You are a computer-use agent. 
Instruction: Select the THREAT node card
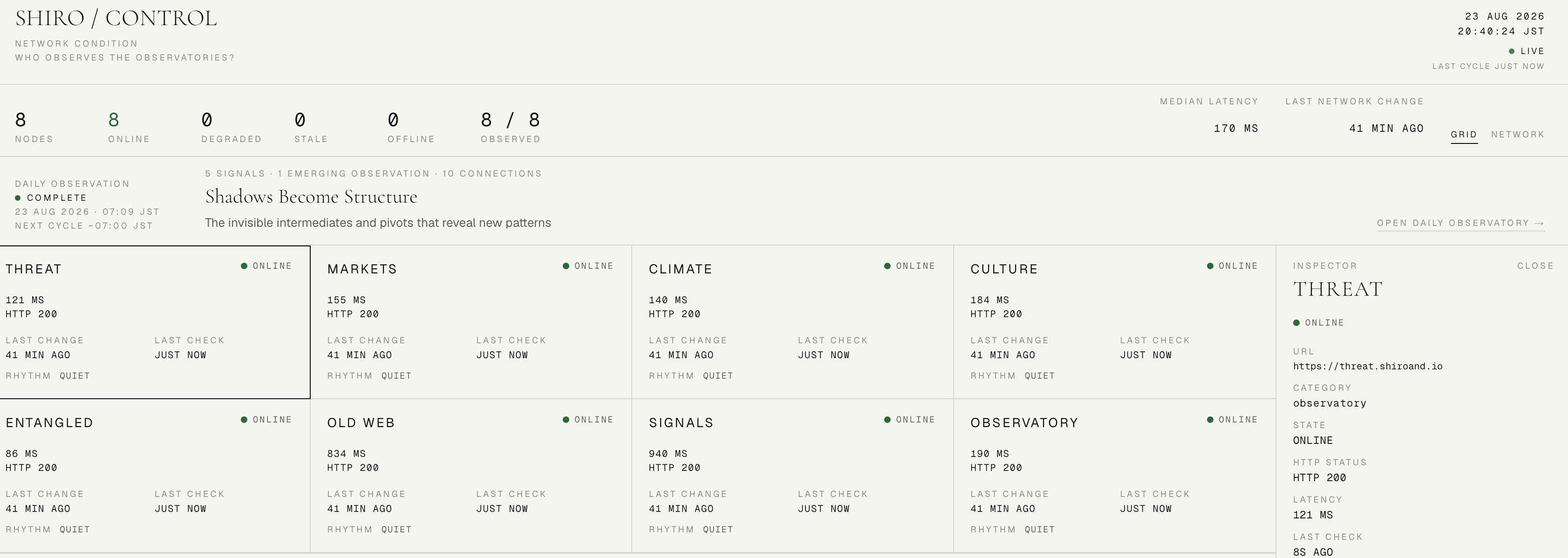click(x=155, y=322)
